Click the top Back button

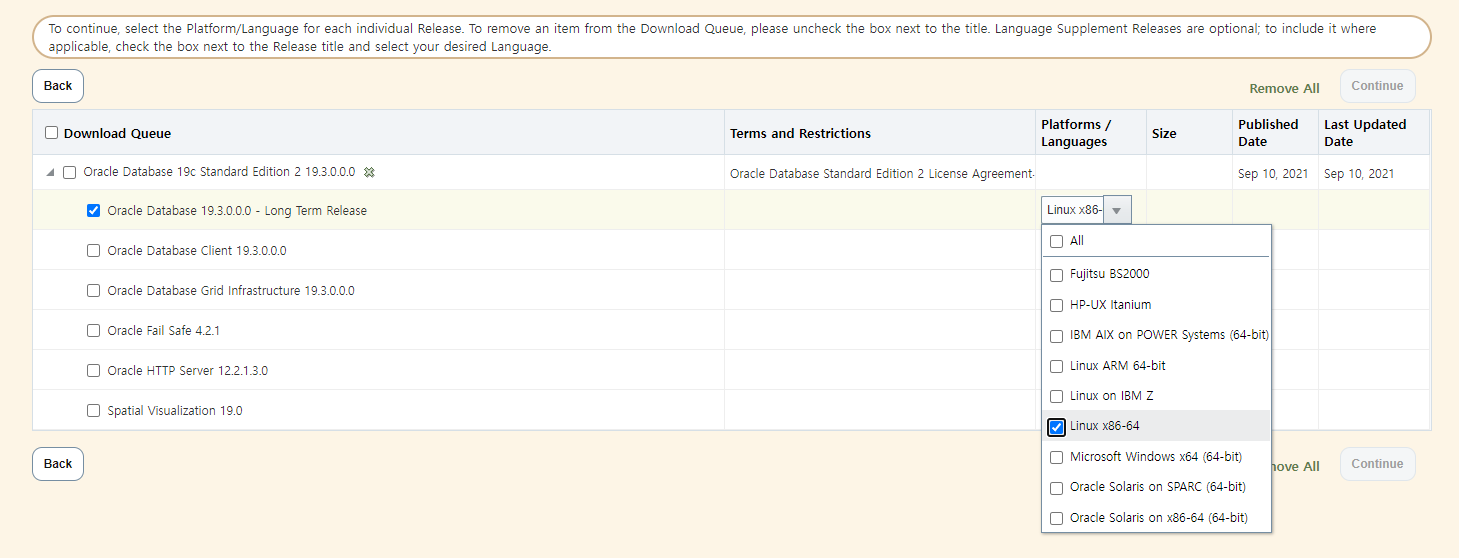click(58, 86)
